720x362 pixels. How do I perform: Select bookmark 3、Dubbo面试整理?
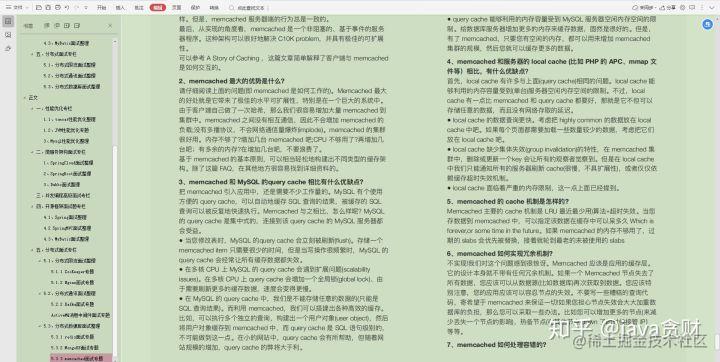coord(62,184)
